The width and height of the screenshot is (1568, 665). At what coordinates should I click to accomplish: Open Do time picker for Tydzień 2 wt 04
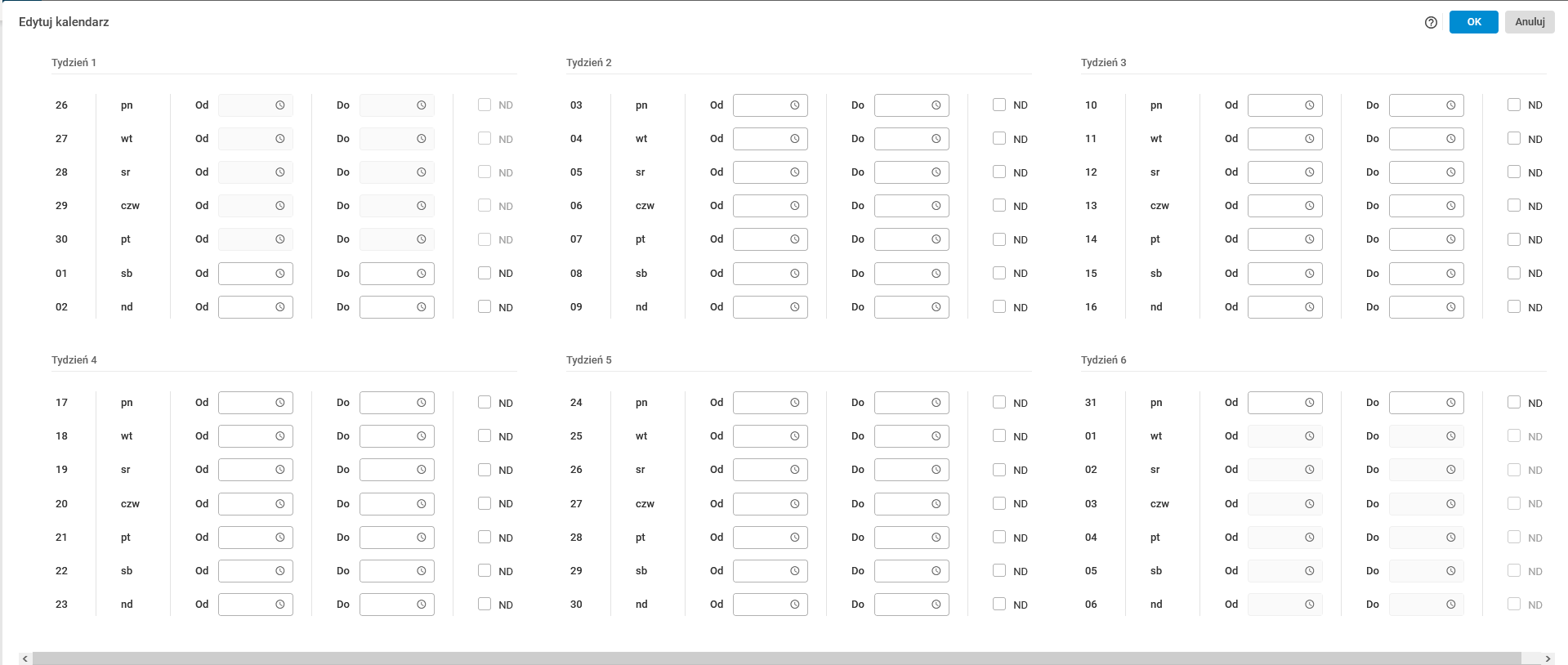(936, 139)
